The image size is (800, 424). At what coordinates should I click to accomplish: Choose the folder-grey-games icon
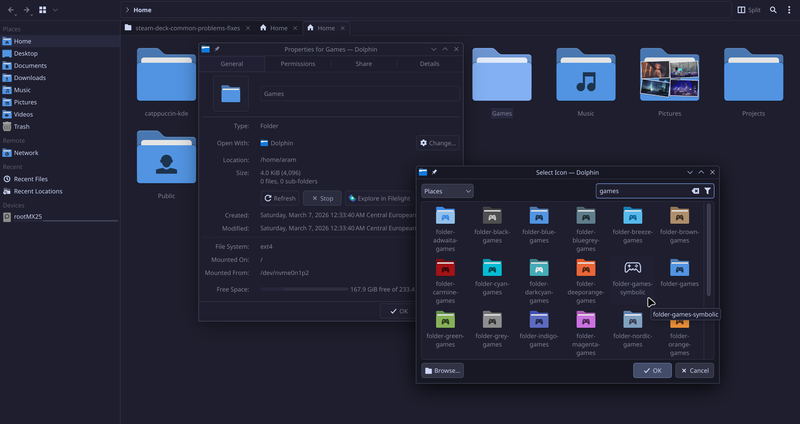(x=492, y=320)
